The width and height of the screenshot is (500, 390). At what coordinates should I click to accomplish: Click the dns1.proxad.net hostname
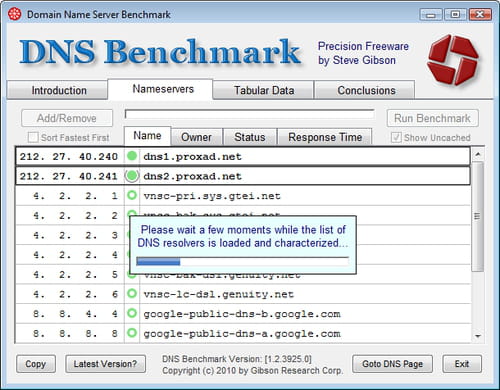192,157
